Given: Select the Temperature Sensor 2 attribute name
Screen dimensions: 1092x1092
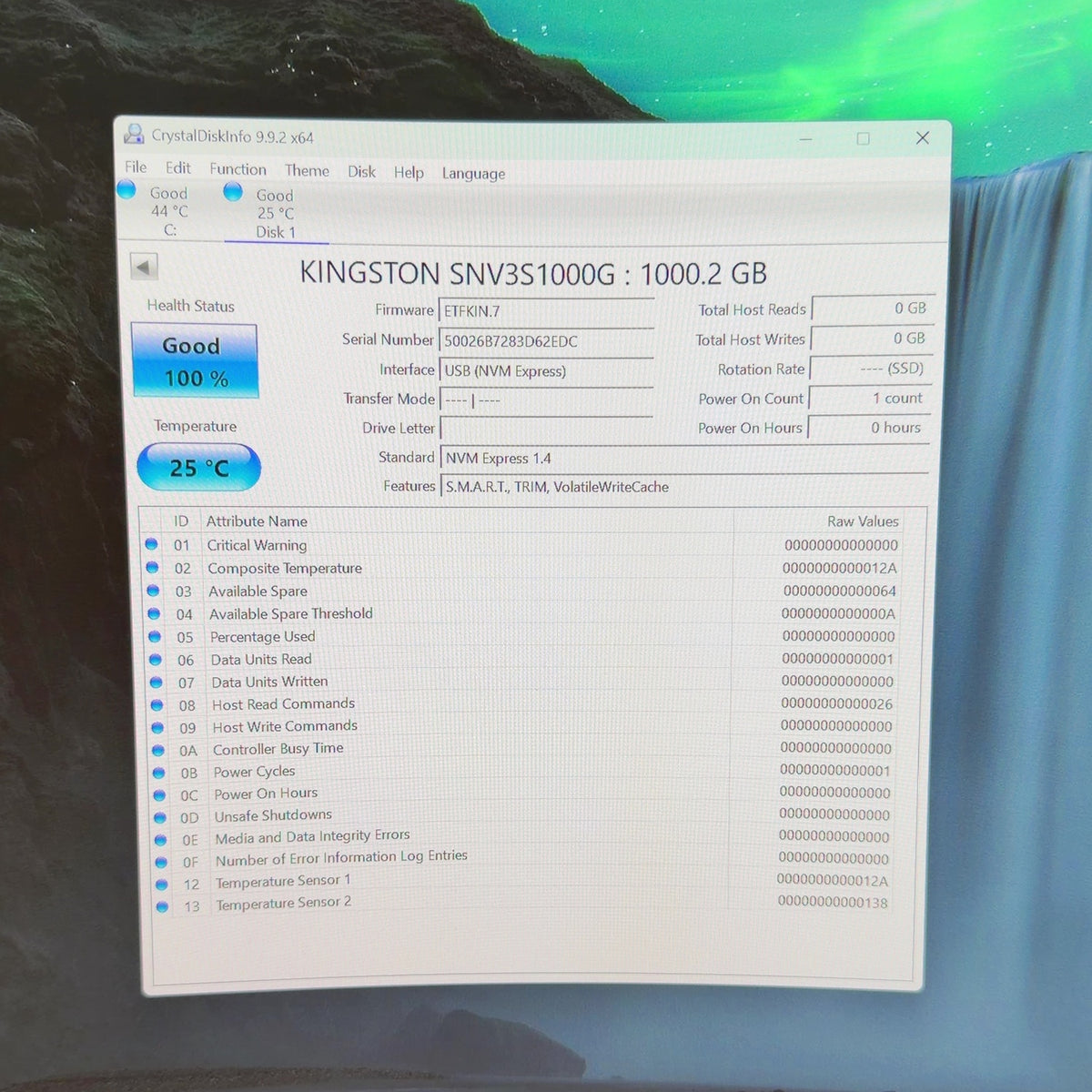Looking at the screenshot, I should tap(284, 903).
